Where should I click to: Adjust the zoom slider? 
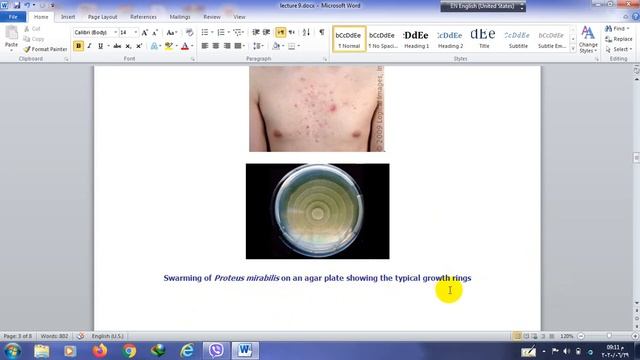608,336
